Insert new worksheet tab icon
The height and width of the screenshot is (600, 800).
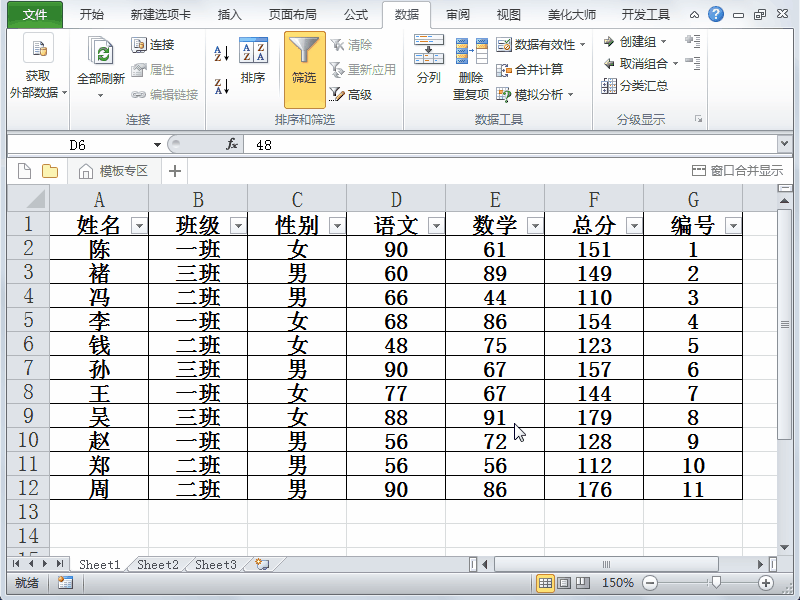262,564
